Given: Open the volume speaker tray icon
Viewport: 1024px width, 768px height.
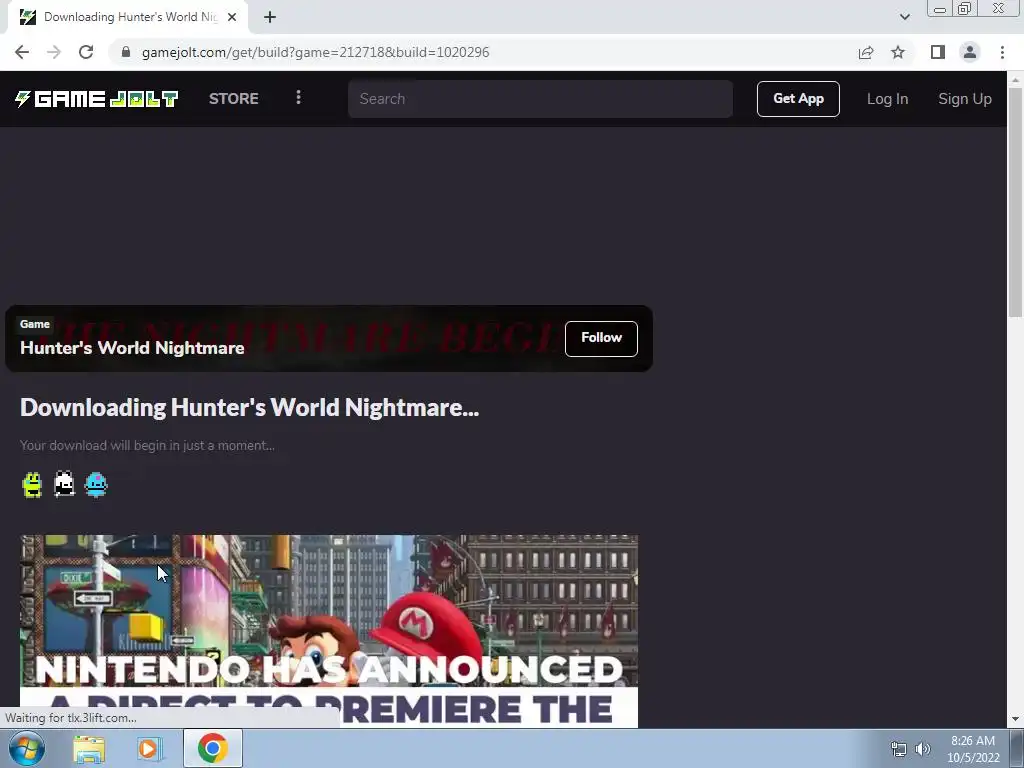Looking at the screenshot, I should point(922,749).
